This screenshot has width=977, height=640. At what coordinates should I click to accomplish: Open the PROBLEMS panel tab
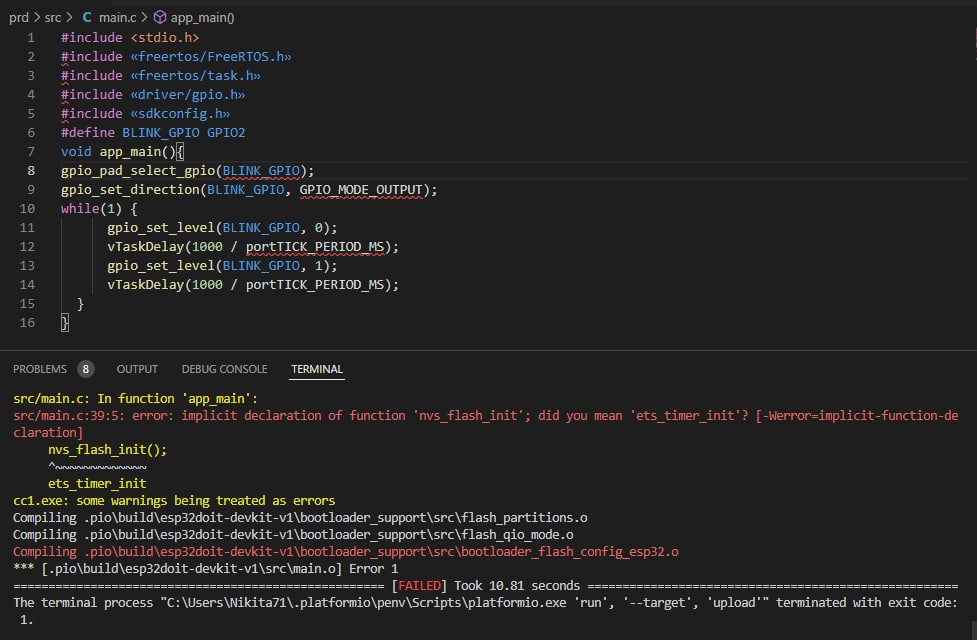click(40, 369)
